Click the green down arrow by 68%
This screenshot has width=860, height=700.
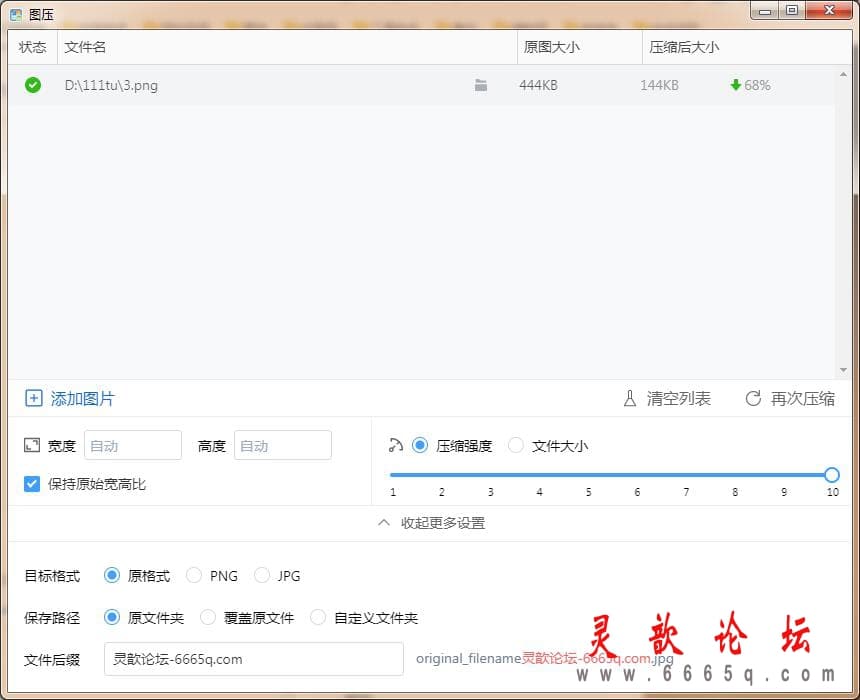point(735,85)
